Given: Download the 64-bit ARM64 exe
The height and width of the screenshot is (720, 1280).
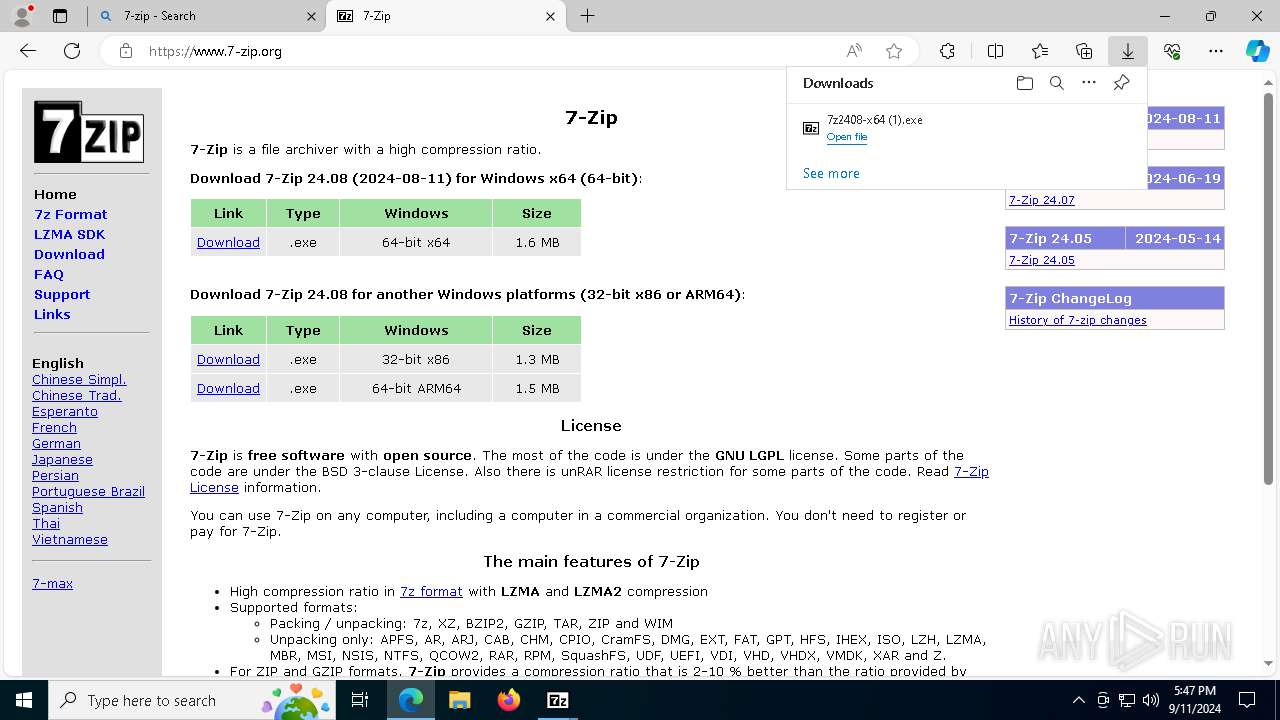Looking at the screenshot, I should [x=228, y=388].
